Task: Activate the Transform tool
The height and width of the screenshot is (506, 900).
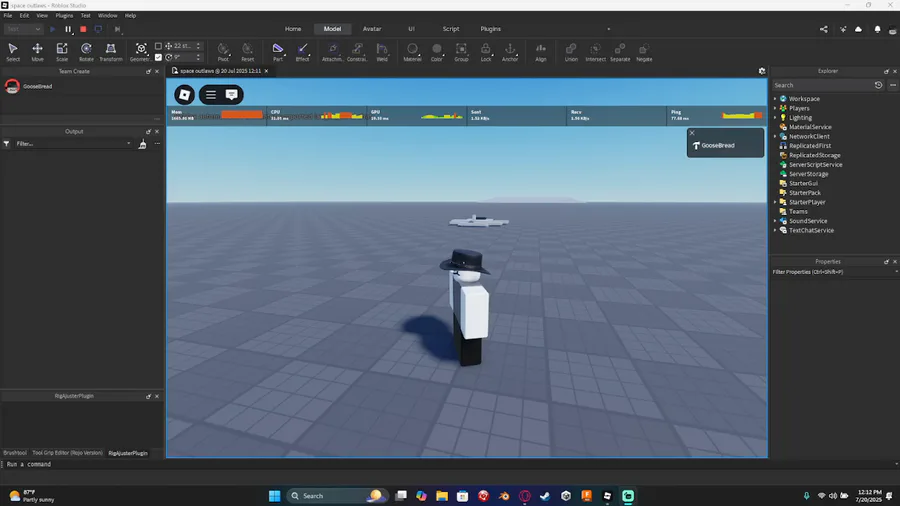Action: [x=111, y=52]
